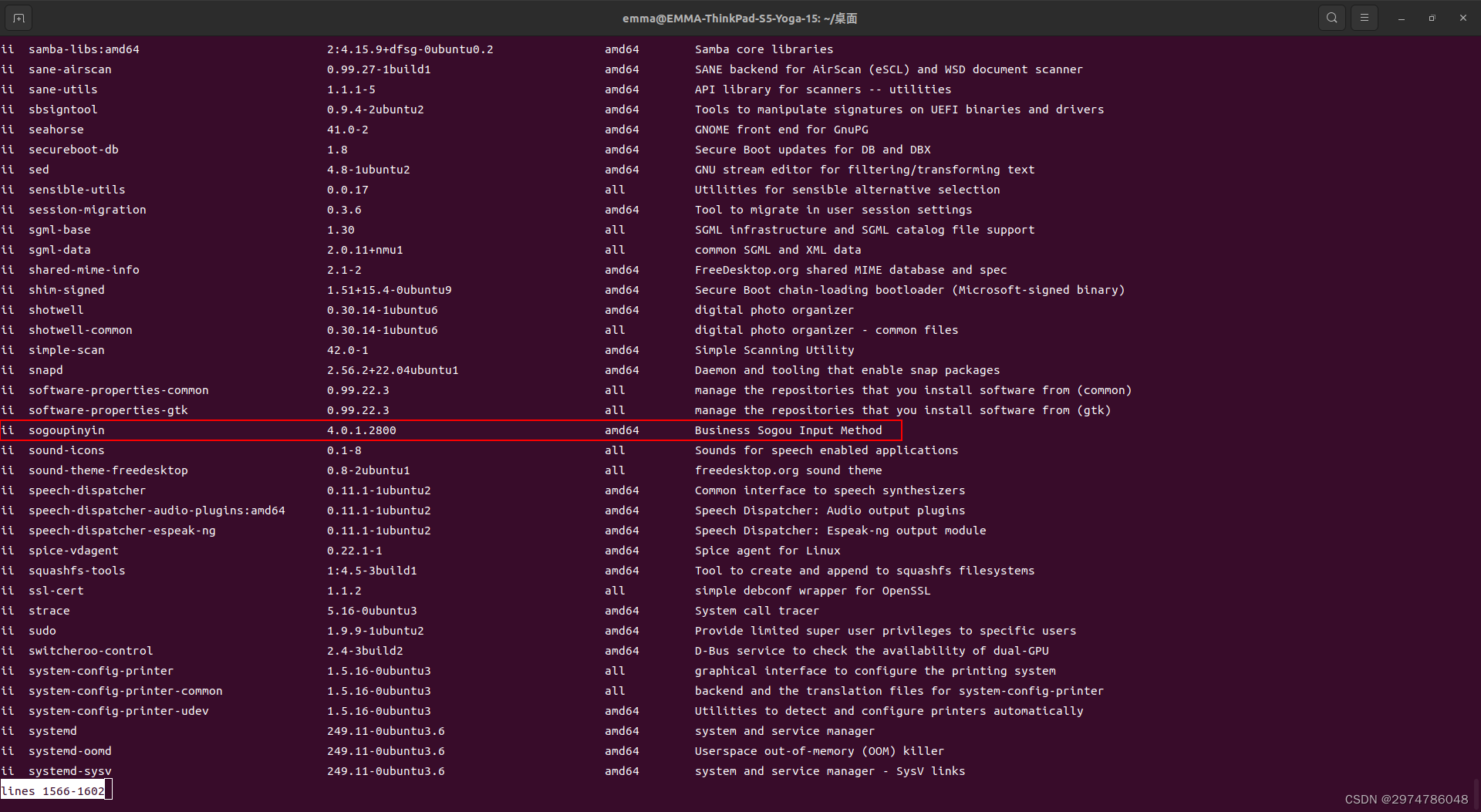The width and height of the screenshot is (1481, 812).
Task: Select the ssl-cert package name
Action: coord(56,591)
